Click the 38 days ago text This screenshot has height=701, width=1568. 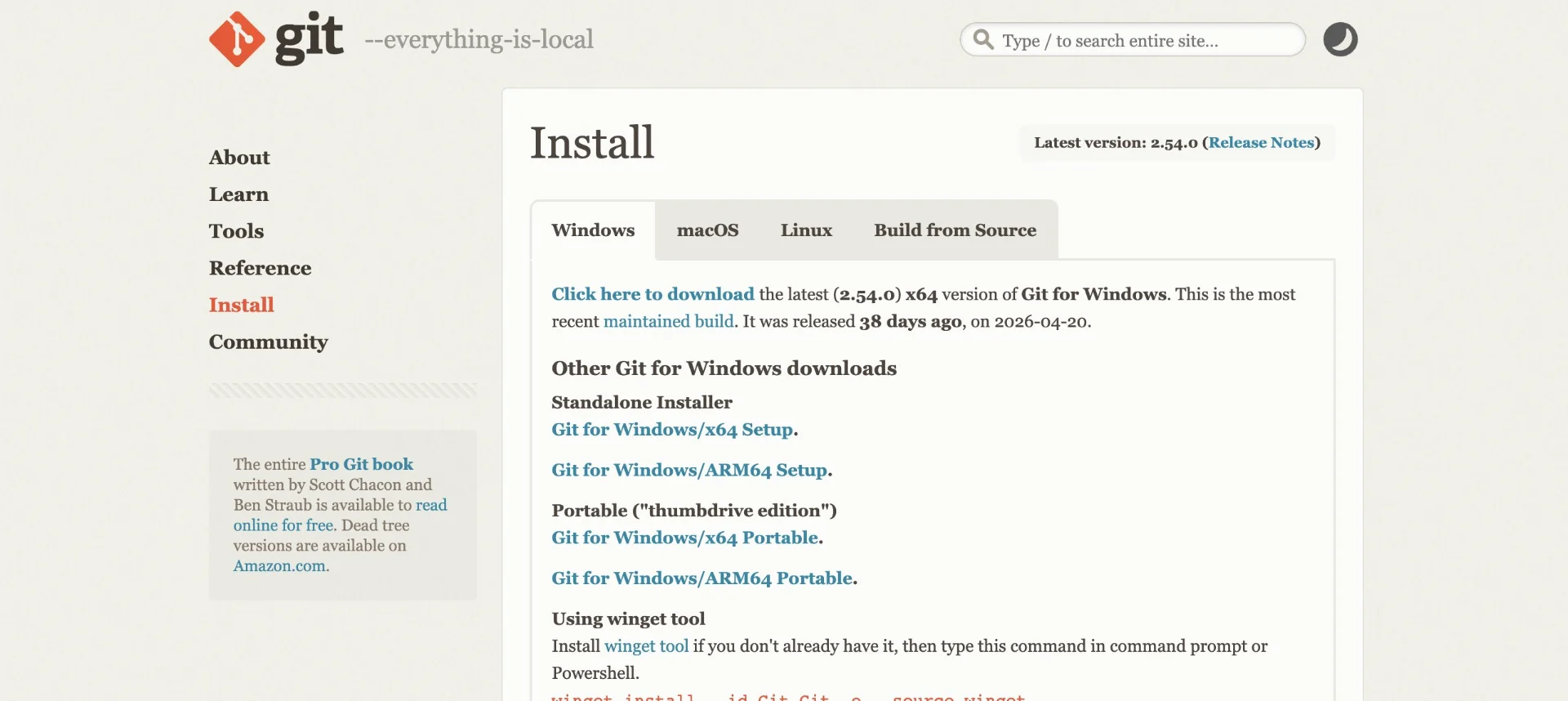[911, 321]
